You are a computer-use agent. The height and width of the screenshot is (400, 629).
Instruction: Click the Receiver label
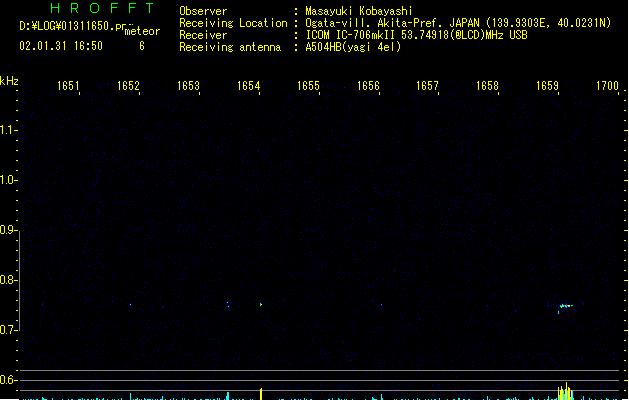203,35
